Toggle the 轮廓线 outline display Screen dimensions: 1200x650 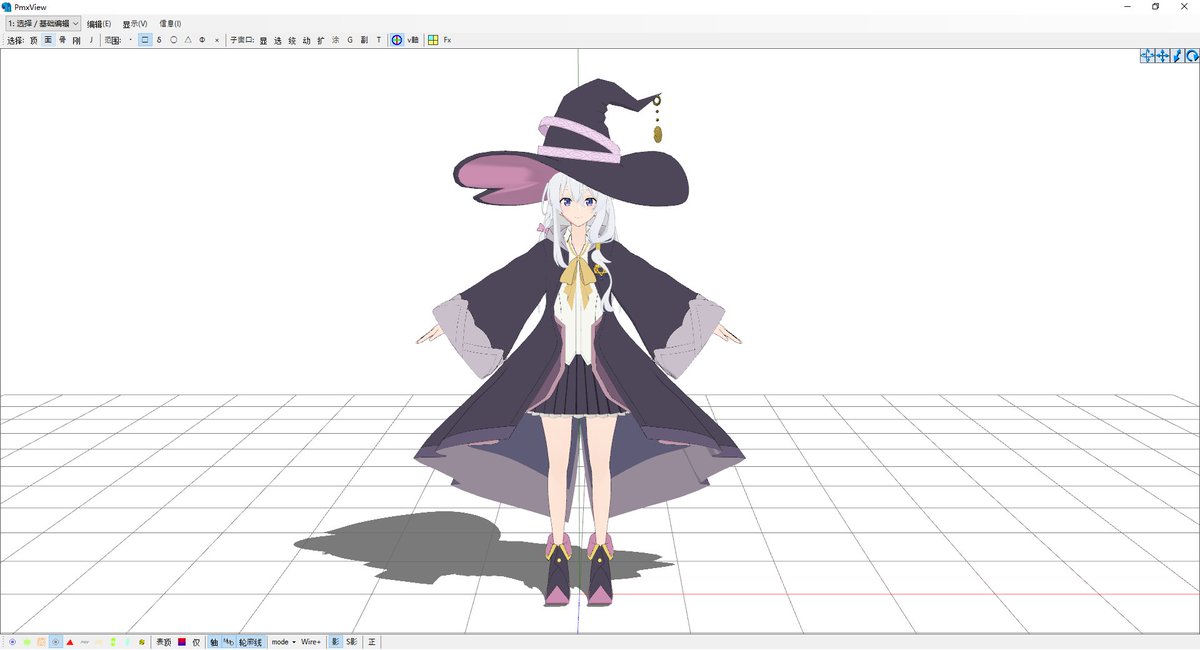pyautogui.click(x=251, y=642)
